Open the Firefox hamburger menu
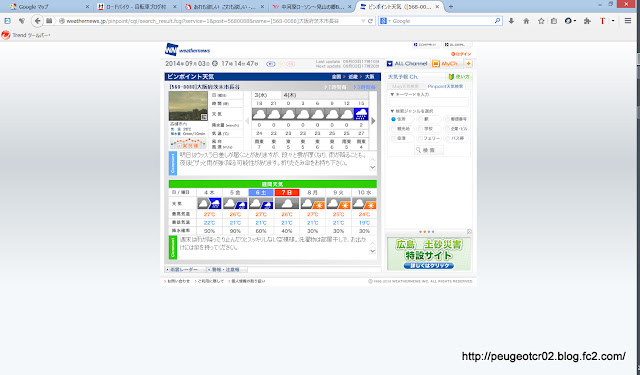Screen dimensions: 640x375 click(628, 21)
